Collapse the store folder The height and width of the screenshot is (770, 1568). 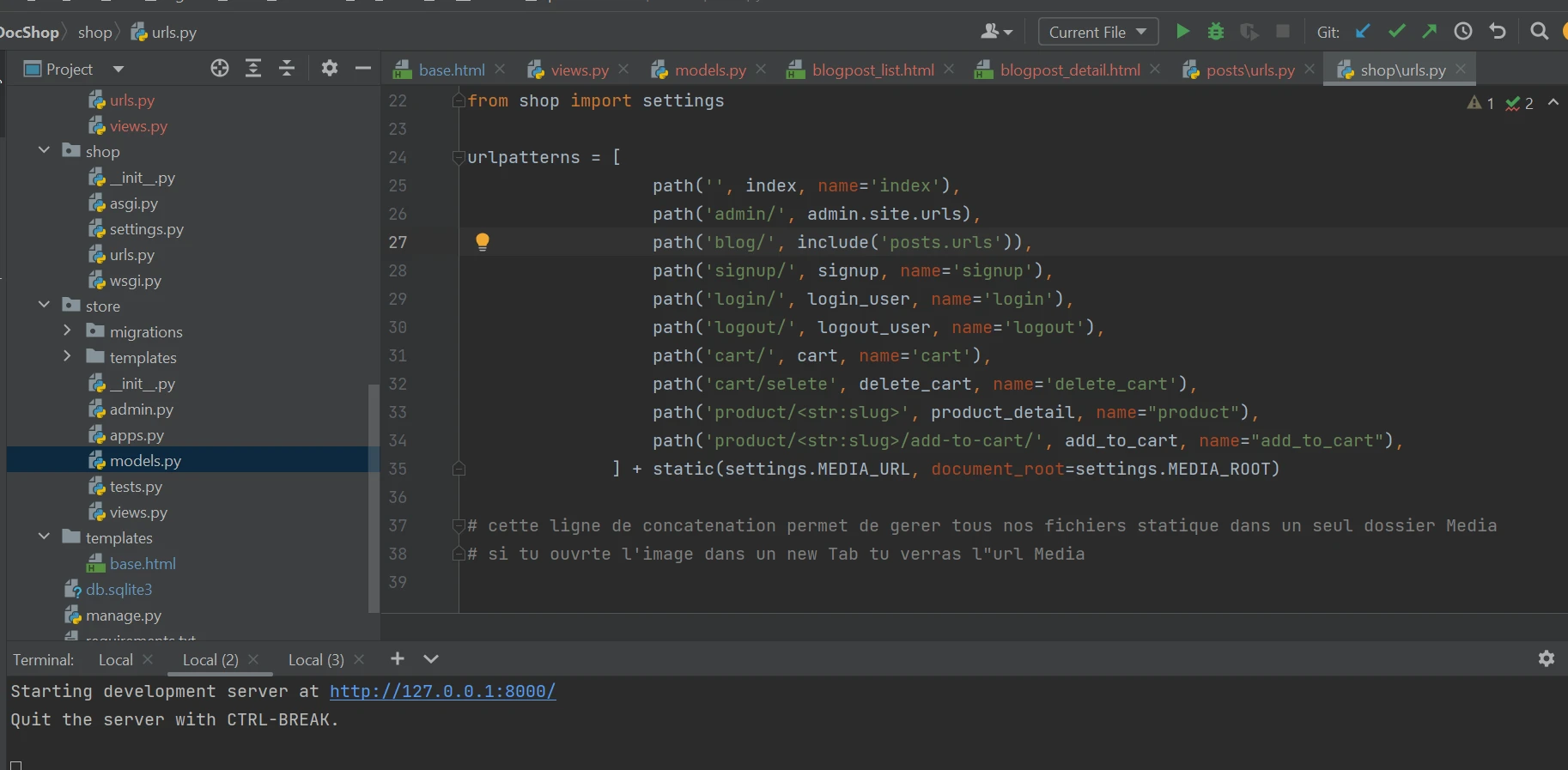[45, 306]
